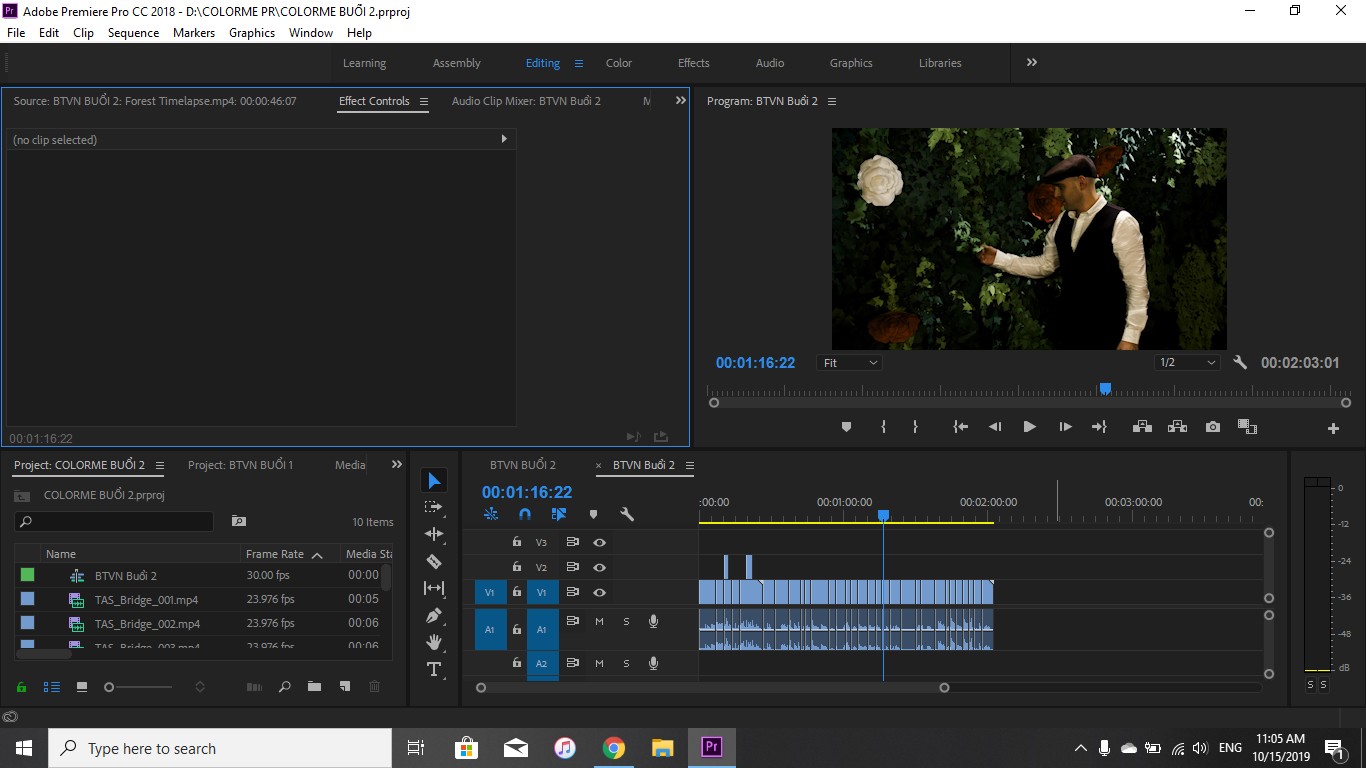
Task: Expand Source panel tabs overflow chevron
Action: (681, 101)
